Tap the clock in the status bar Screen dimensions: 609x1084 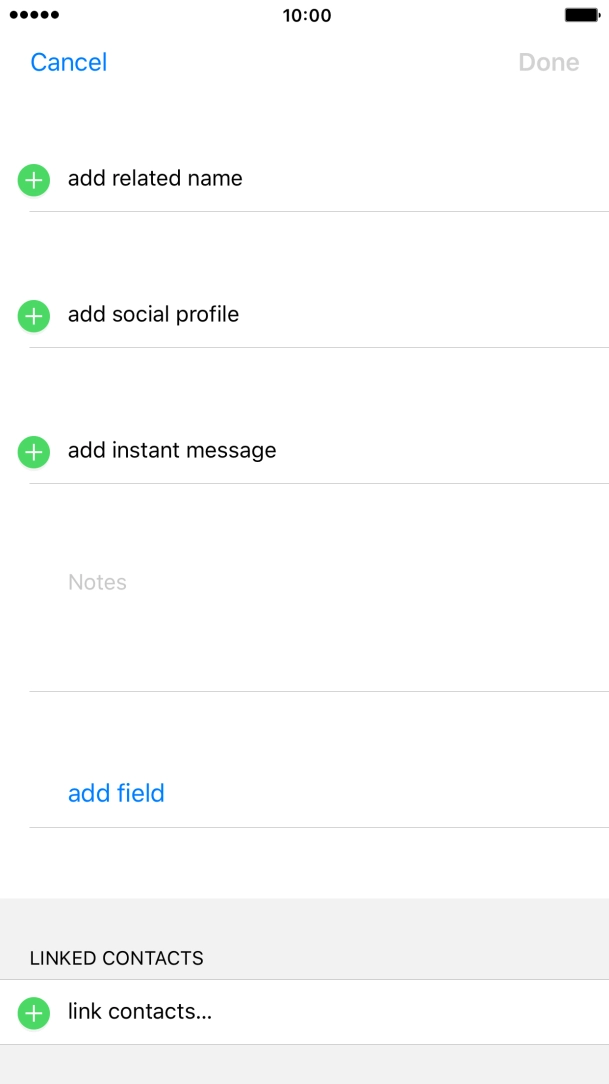pyautogui.click(x=304, y=15)
